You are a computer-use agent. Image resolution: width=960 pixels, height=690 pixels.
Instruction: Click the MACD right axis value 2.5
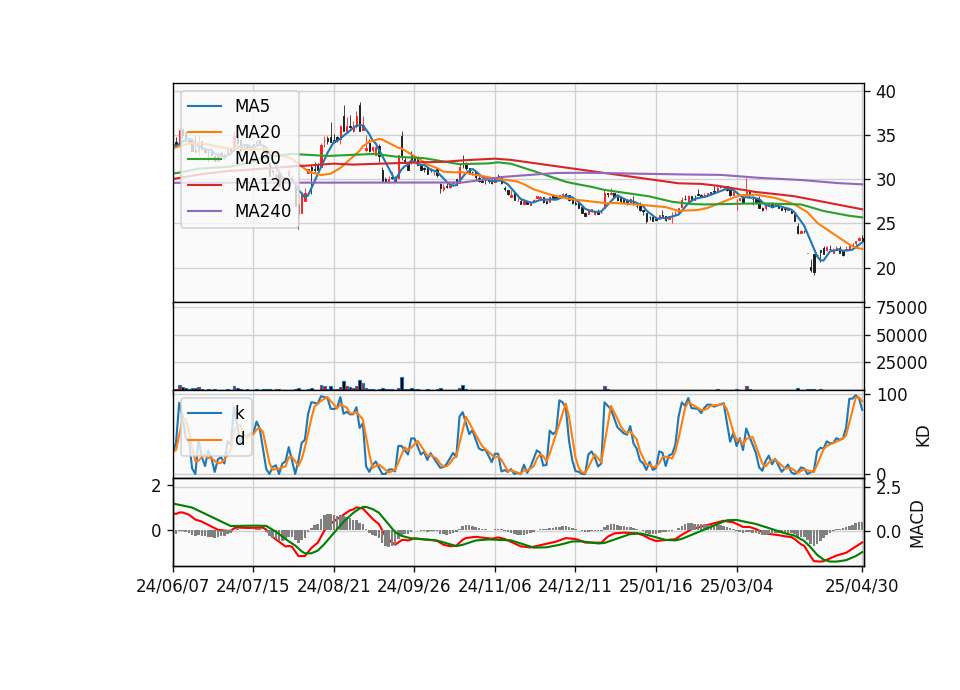(888, 488)
